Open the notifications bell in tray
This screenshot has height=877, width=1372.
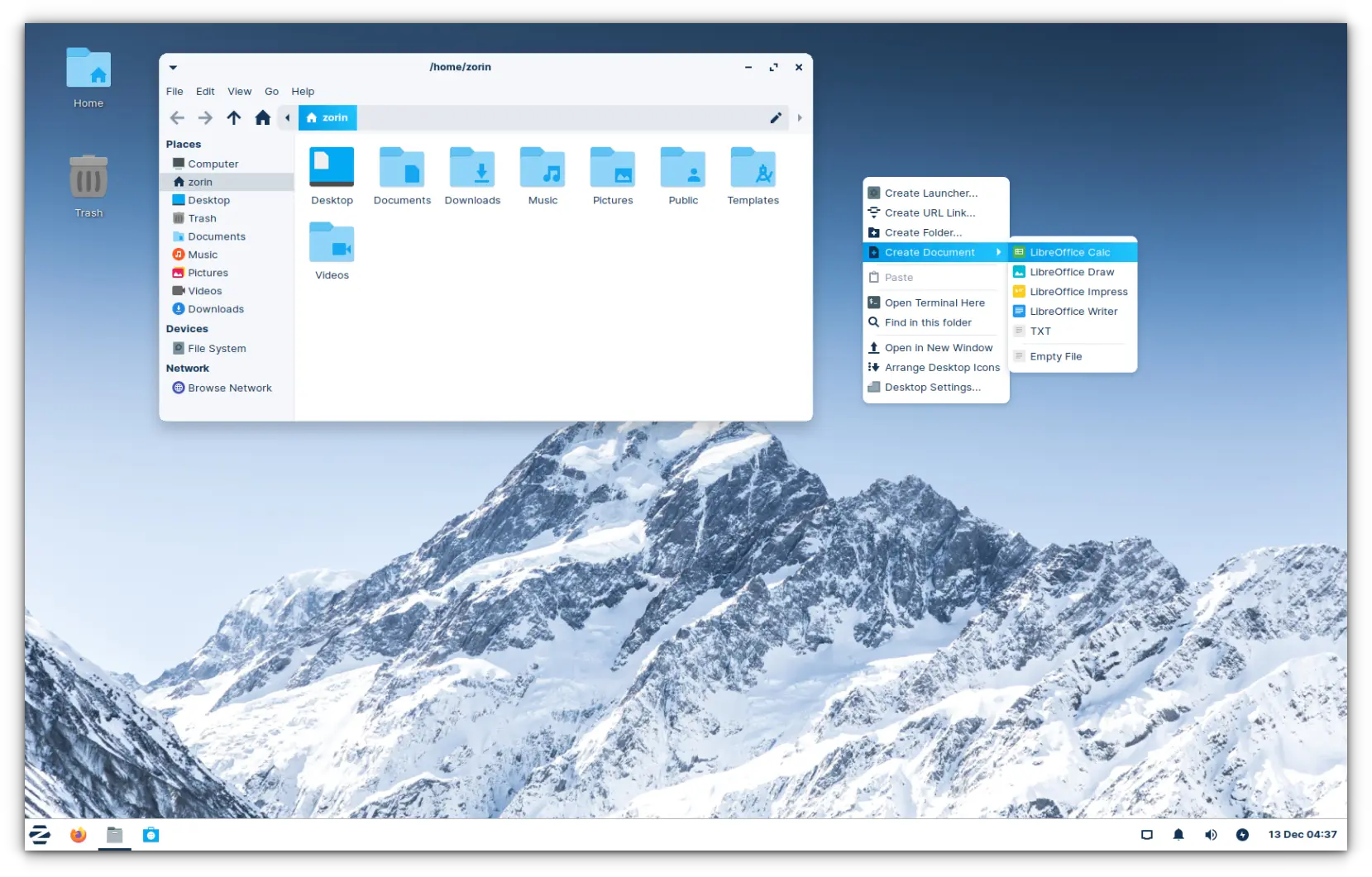coord(1178,835)
